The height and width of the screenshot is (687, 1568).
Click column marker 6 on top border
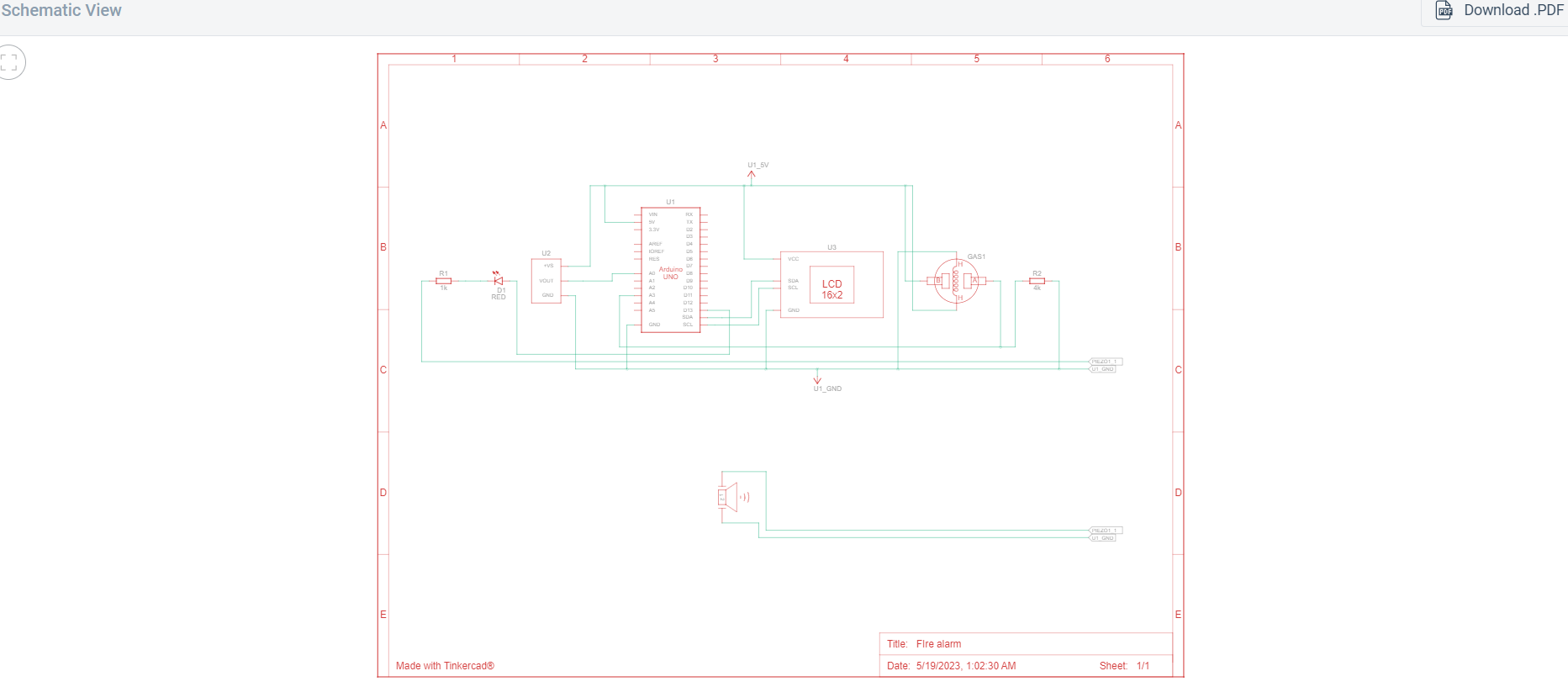tap(1107, 59)
